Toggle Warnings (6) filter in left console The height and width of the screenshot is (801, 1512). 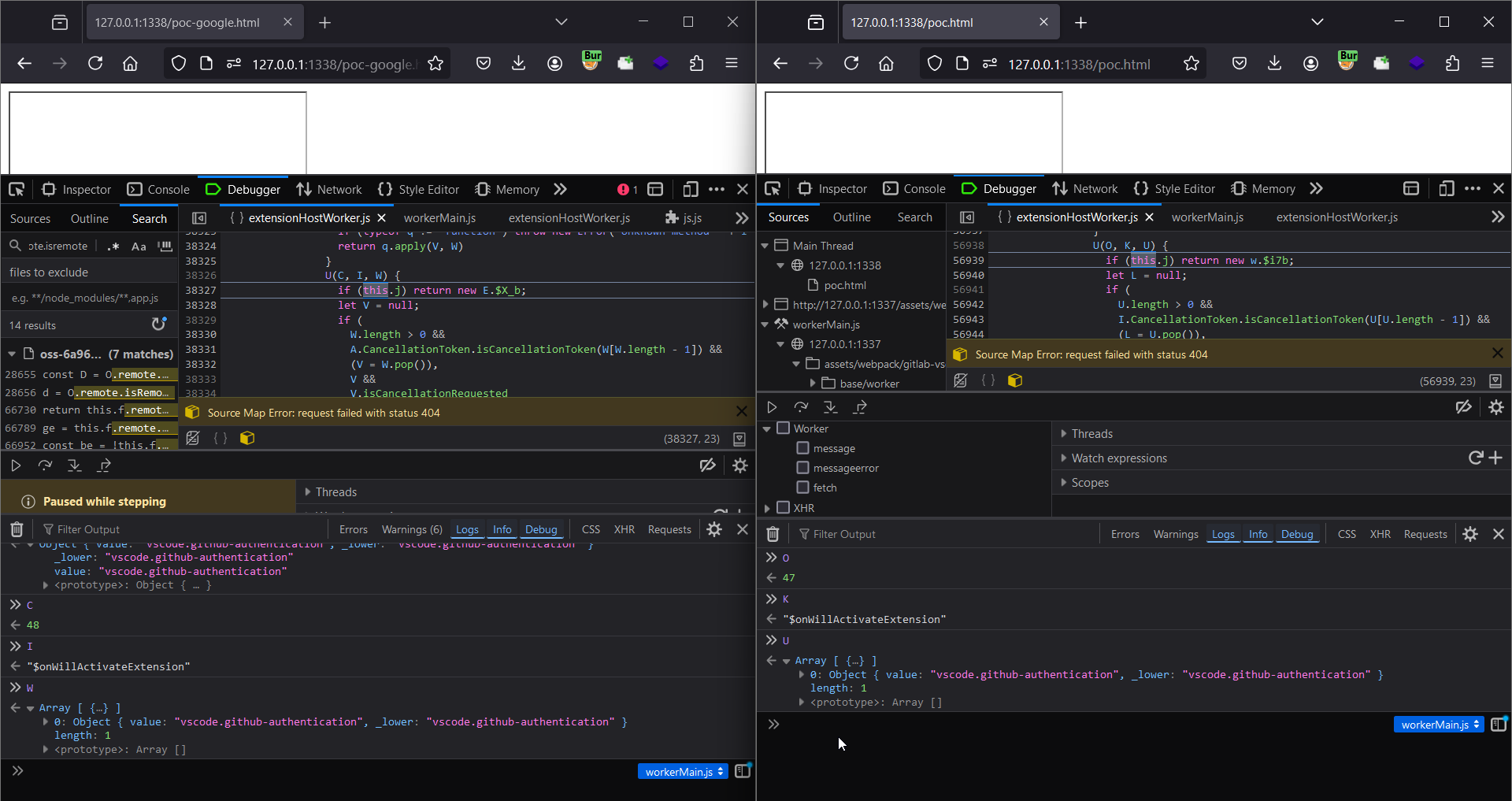pos(412,529)
